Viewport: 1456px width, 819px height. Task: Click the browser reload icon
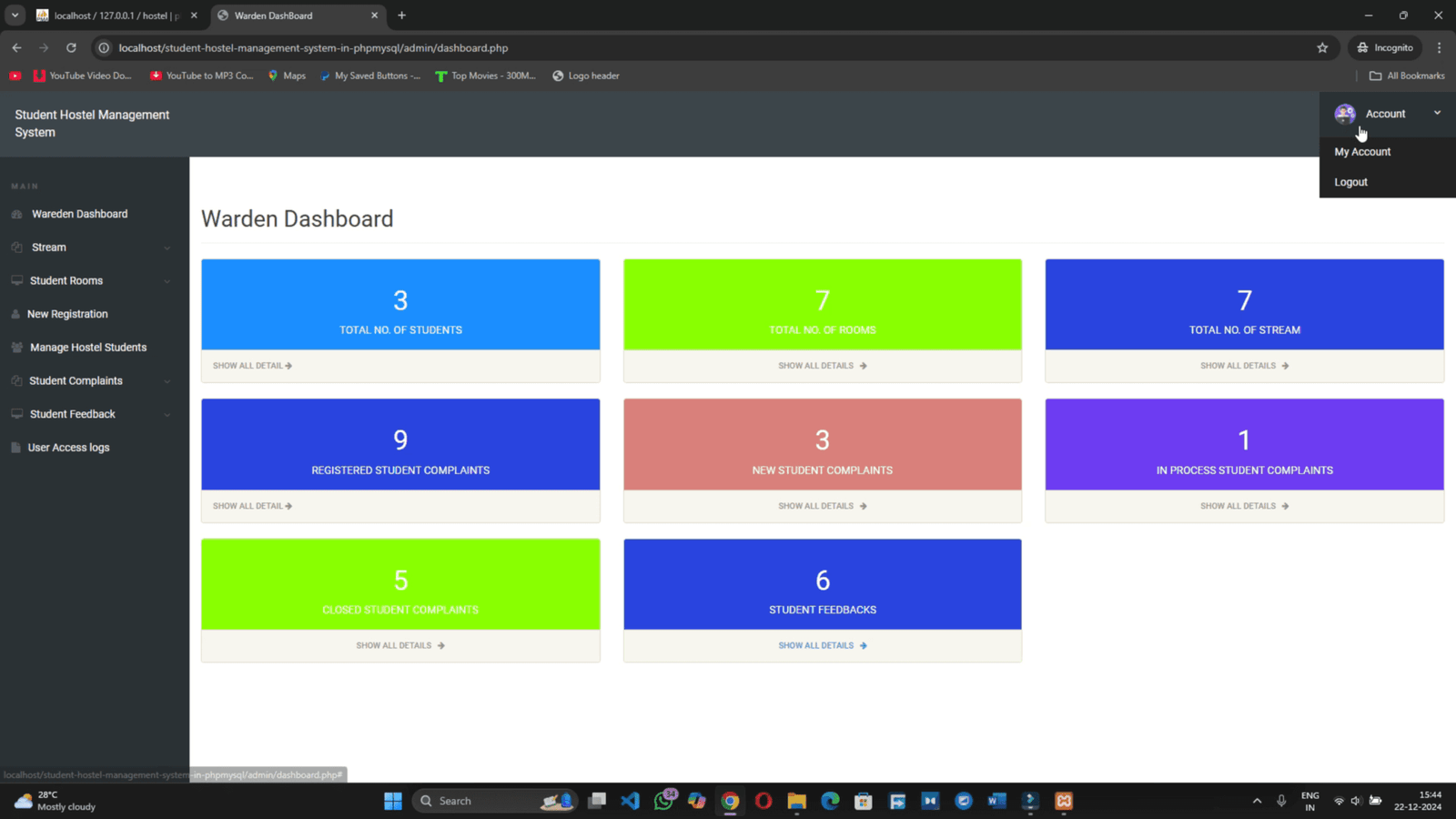(71, 47)
